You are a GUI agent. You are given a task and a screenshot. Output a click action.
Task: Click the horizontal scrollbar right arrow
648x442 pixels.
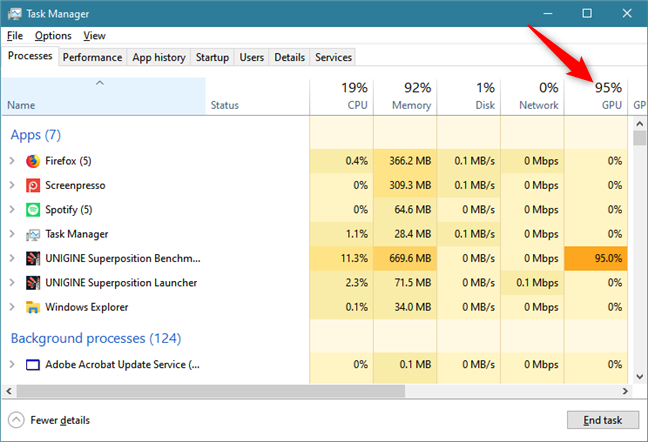(625, 391)
